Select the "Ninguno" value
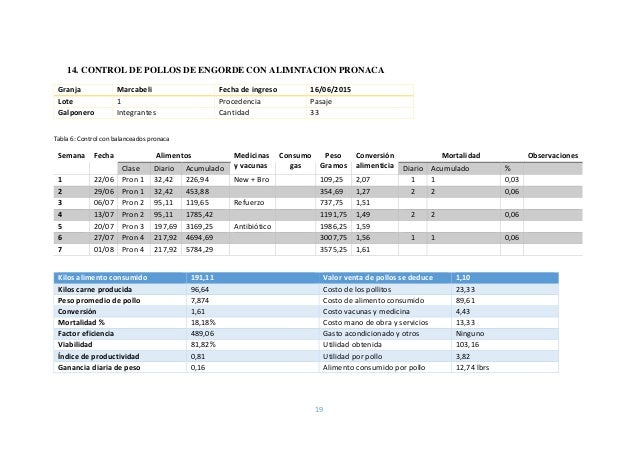The width and height of the screenshot is (638, 452). point(470,333)
